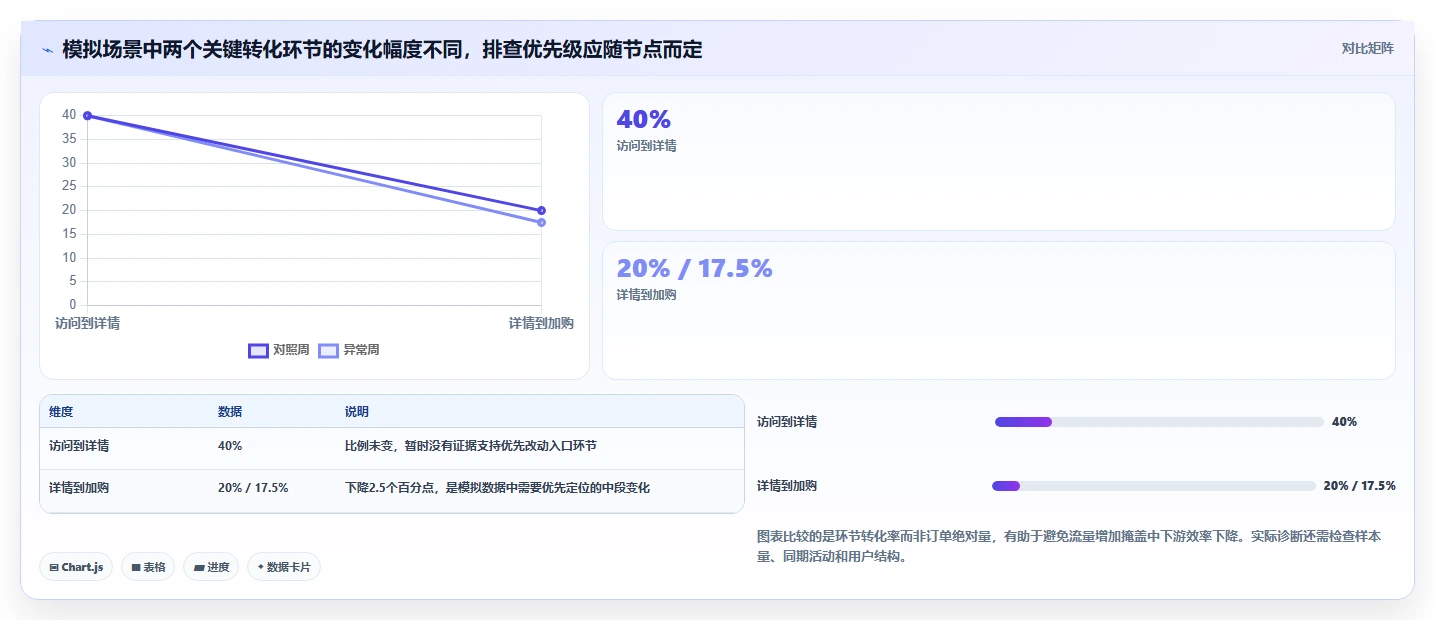Click the chart data point at 40

88,116
